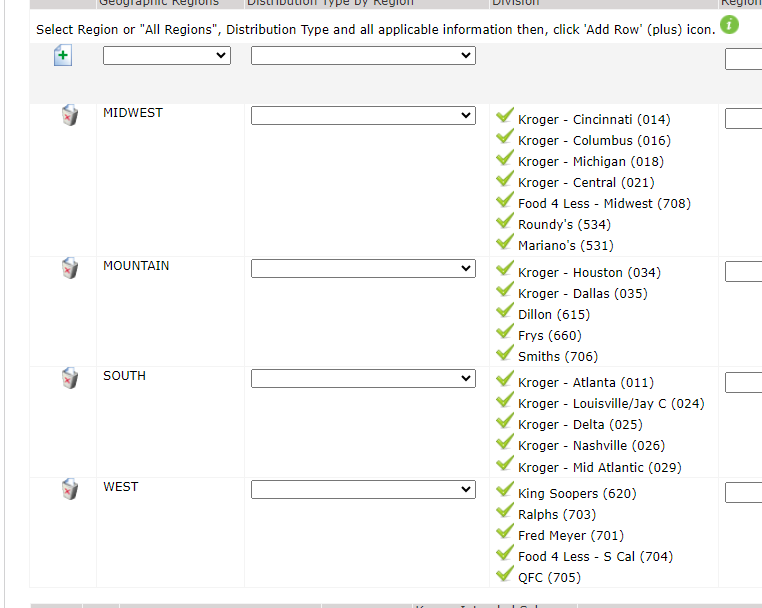Click the green info icon
Viewport: 762px width, 608px height.
click(x=729, y=25)
